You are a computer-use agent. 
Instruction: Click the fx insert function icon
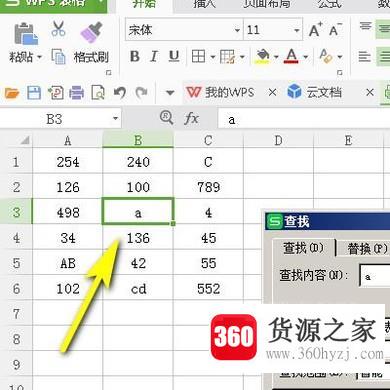191,118
